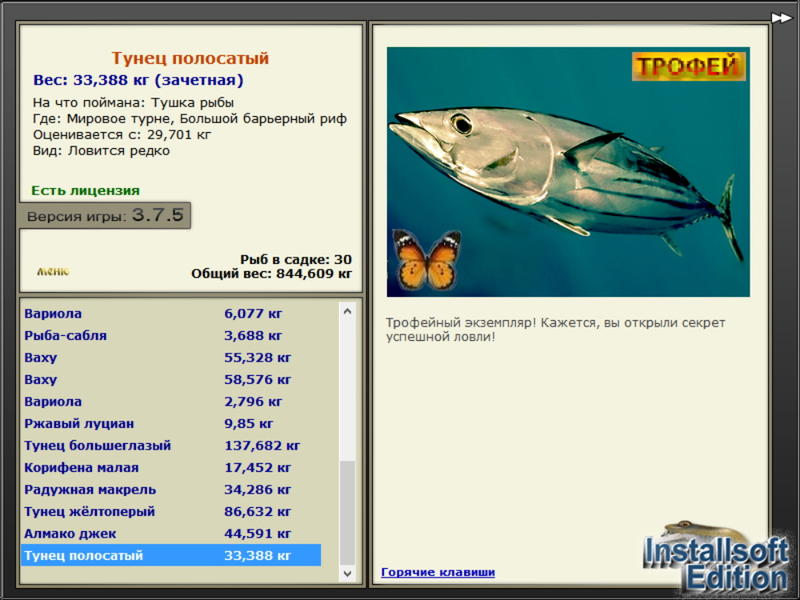Click the scroll up arrow of fish list

(347, 311)
